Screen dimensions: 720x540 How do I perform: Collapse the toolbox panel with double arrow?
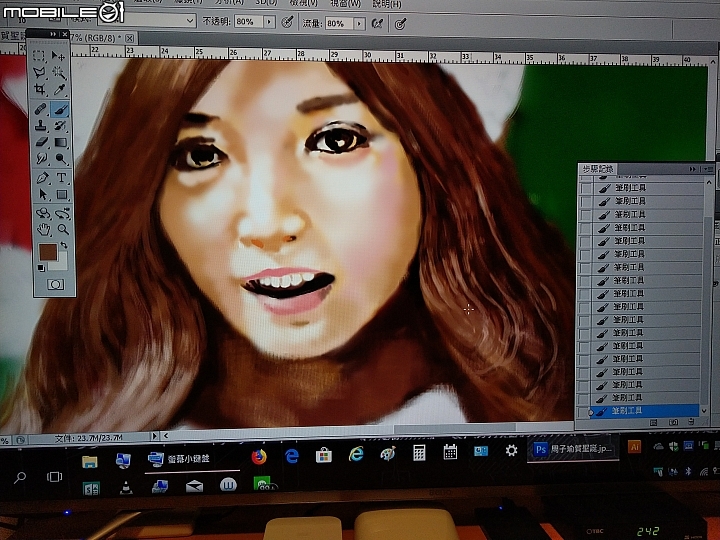point(53,34)
